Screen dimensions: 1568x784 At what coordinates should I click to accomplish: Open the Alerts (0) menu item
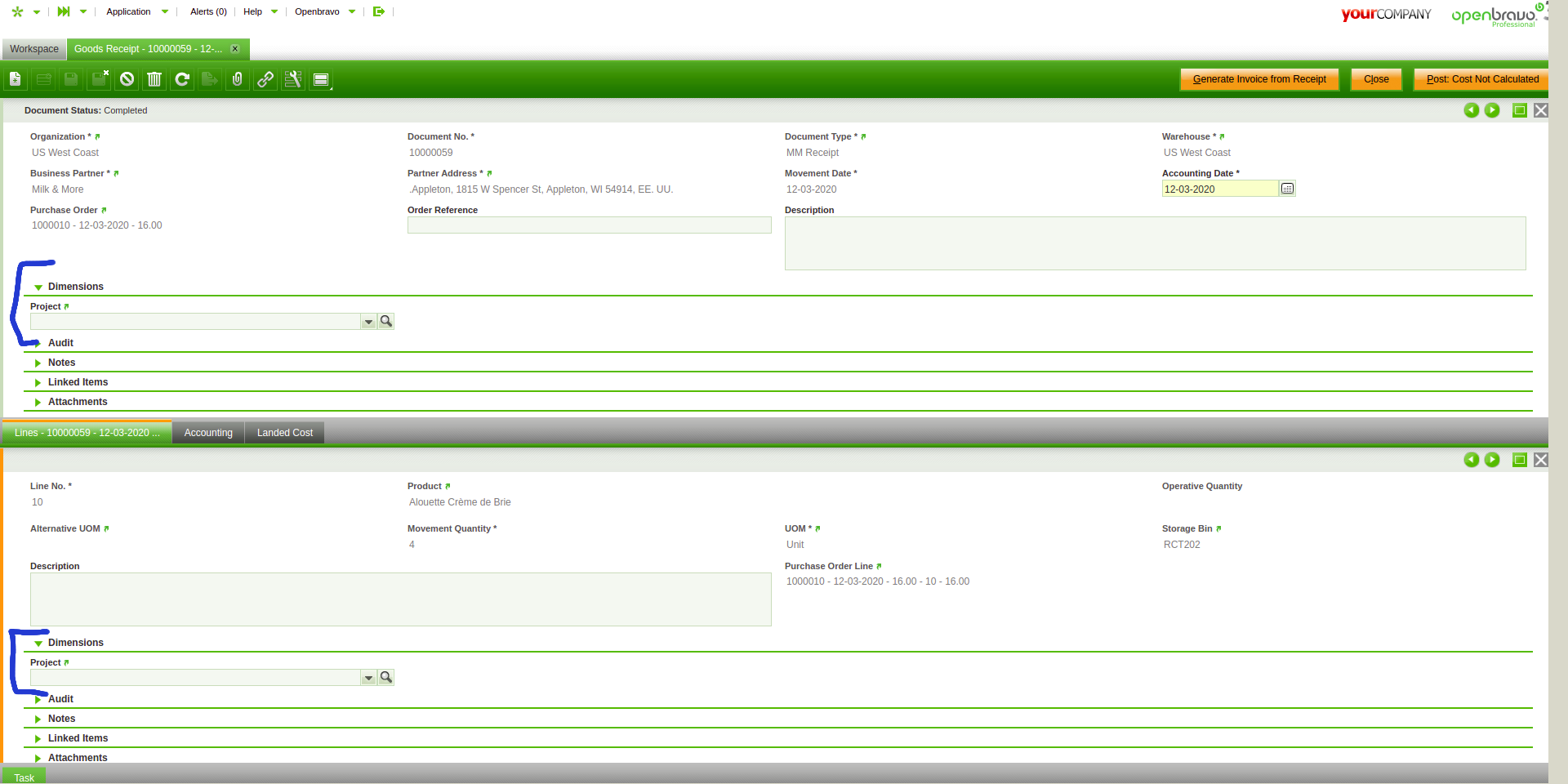208,11
